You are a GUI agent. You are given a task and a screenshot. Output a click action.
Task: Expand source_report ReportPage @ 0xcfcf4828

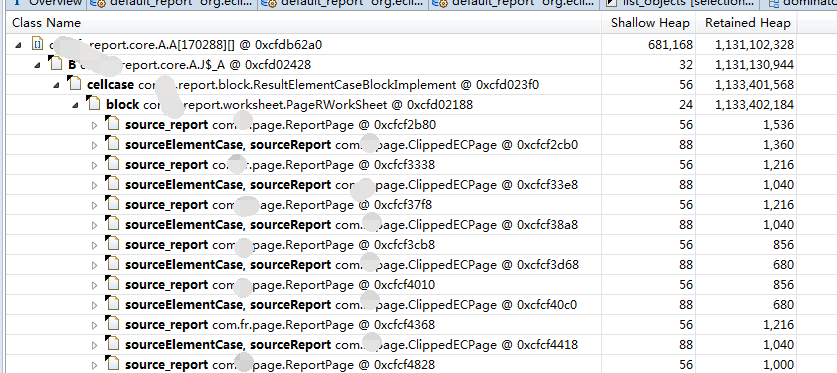click(94, 366)
